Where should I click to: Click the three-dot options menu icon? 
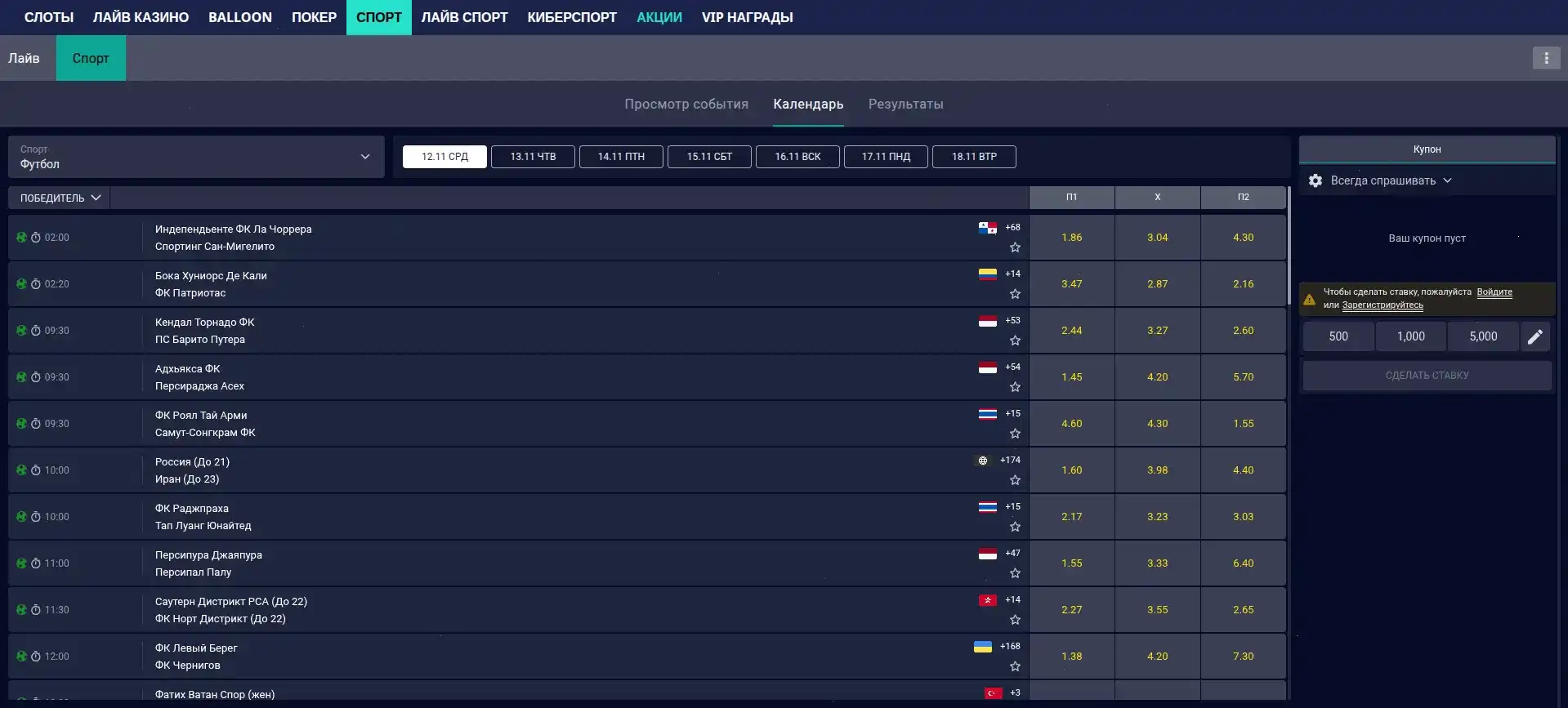point(1545,58)
